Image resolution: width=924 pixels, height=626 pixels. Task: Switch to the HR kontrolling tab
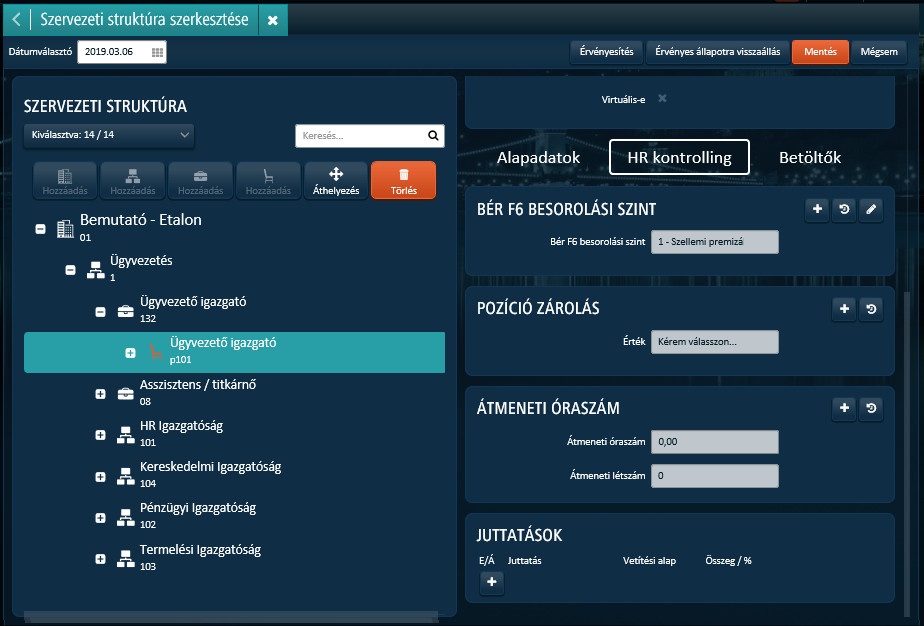(679, 157)
